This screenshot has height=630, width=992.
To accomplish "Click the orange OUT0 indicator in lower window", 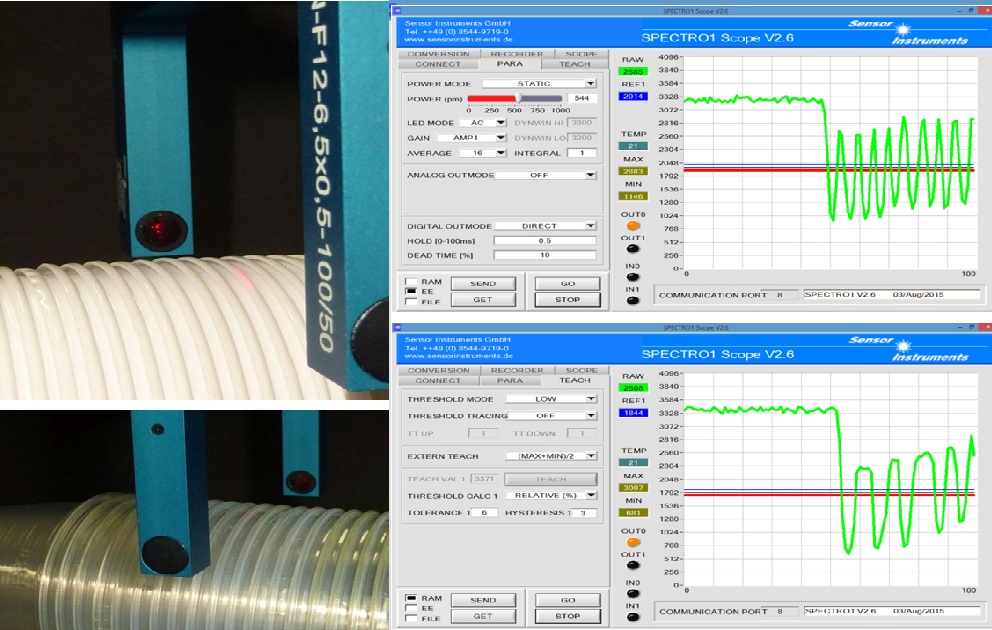I will coord(633,542).
